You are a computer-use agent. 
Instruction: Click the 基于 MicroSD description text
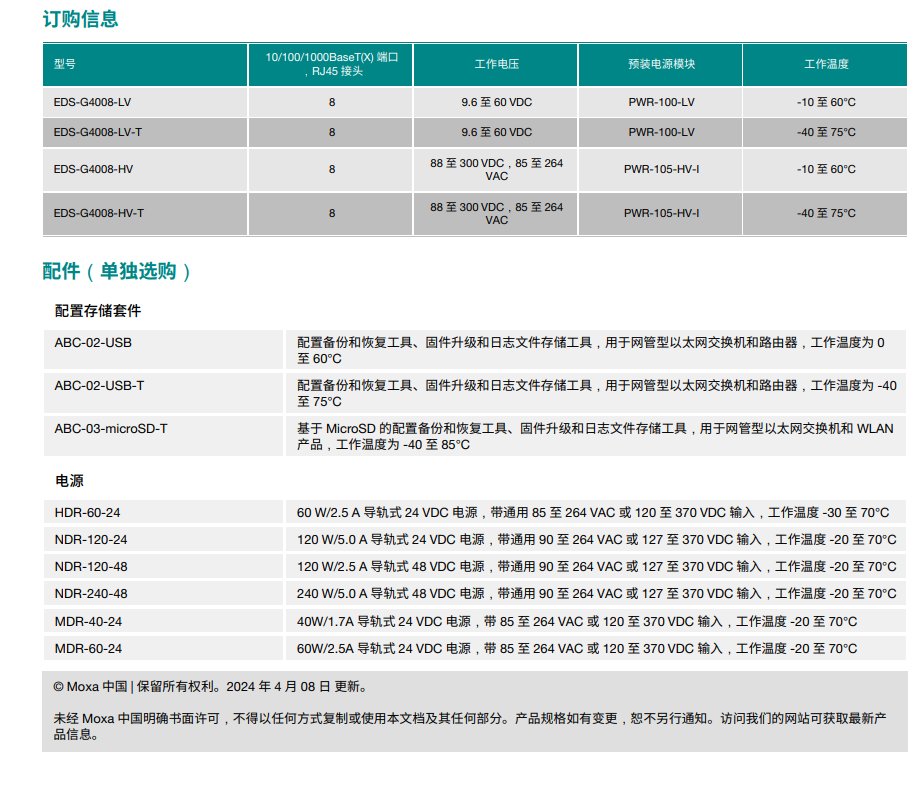click(x=595, y=436)
